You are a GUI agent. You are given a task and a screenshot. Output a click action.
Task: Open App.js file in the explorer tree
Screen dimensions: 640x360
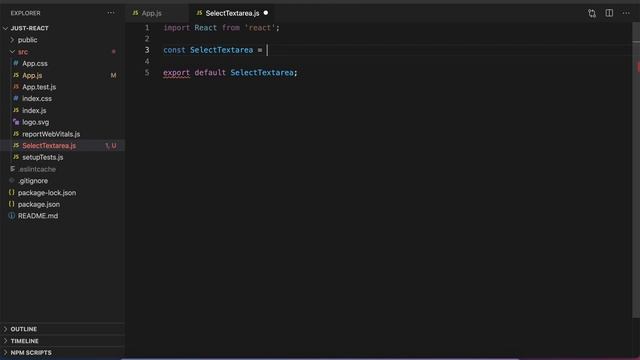32,75
